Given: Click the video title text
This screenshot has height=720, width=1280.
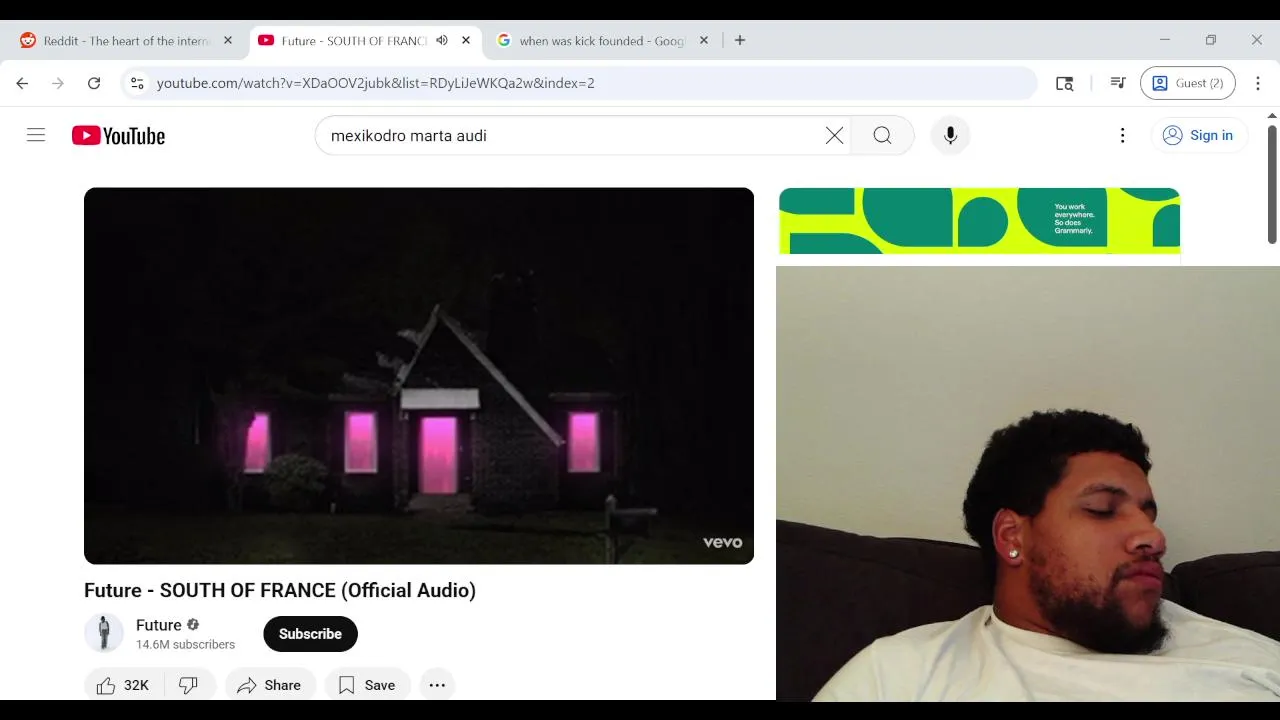Looking at the screenshot, I should [280, 590].
